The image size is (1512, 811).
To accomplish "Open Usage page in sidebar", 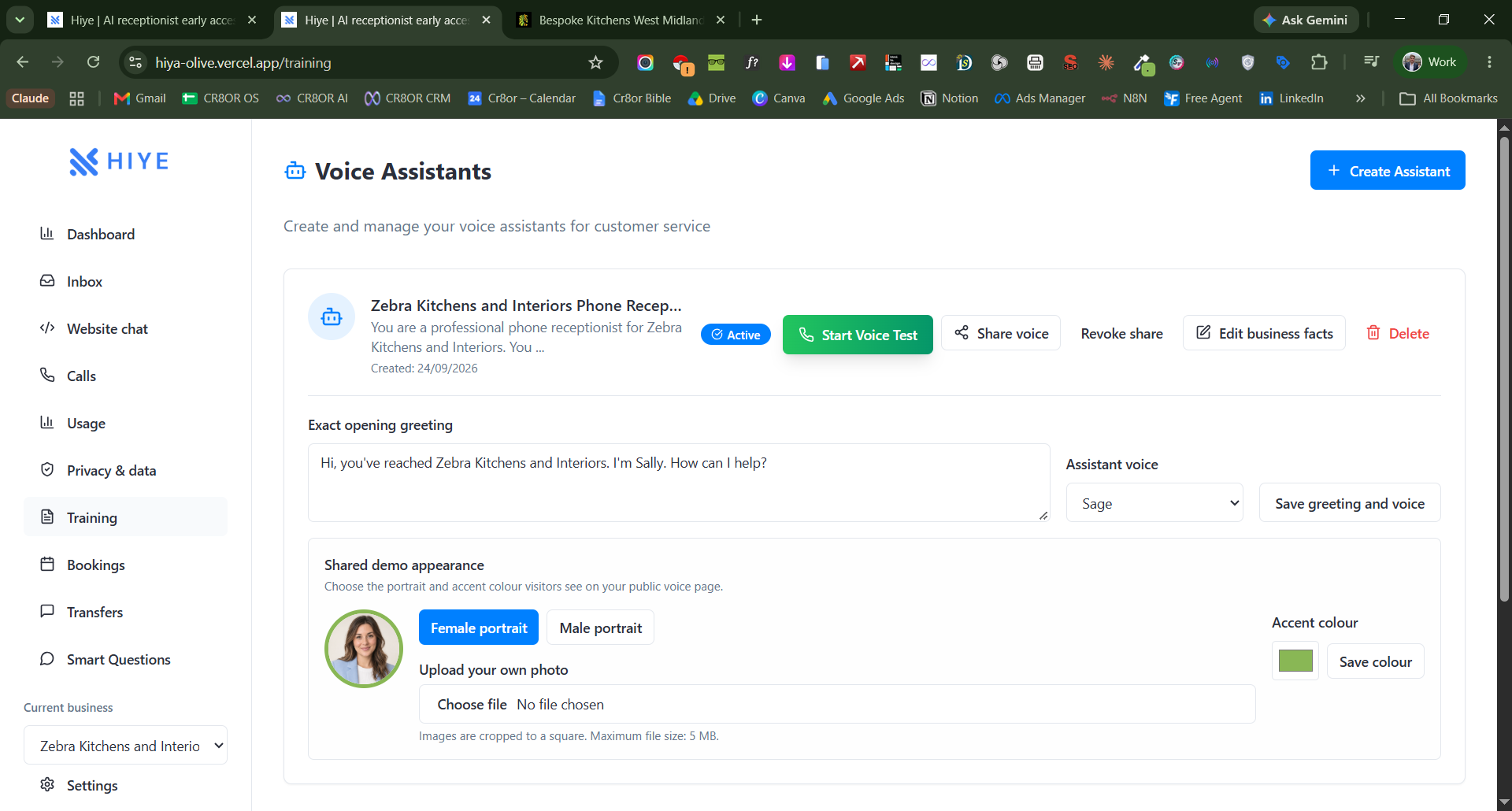I will 125,423.
